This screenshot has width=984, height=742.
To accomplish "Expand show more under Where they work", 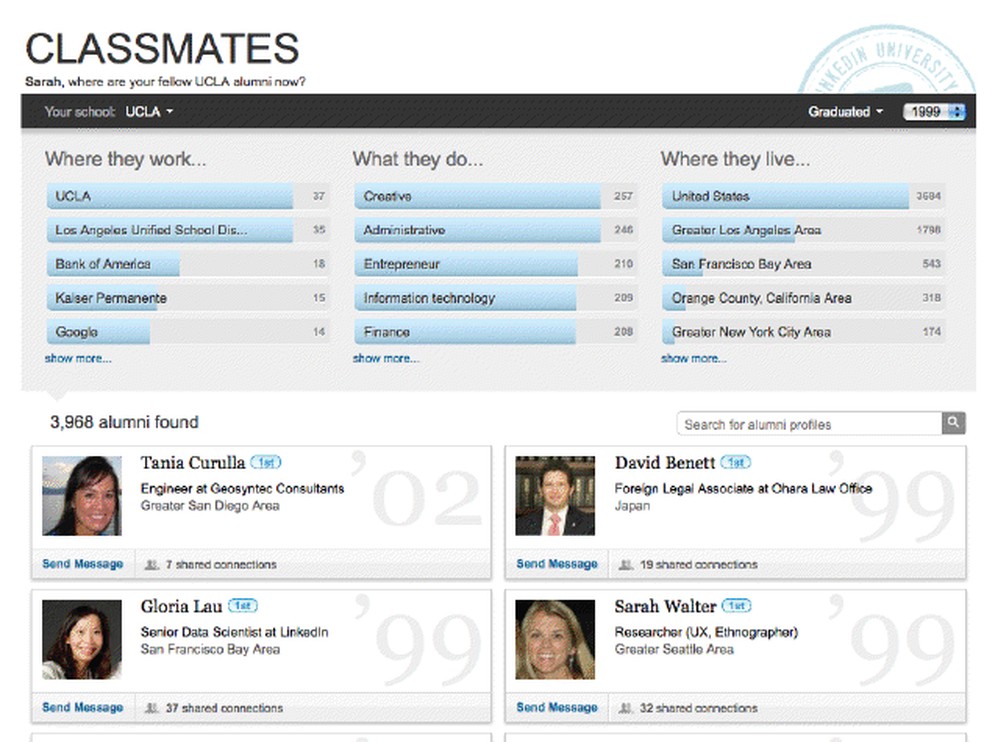I will point(78,358).
